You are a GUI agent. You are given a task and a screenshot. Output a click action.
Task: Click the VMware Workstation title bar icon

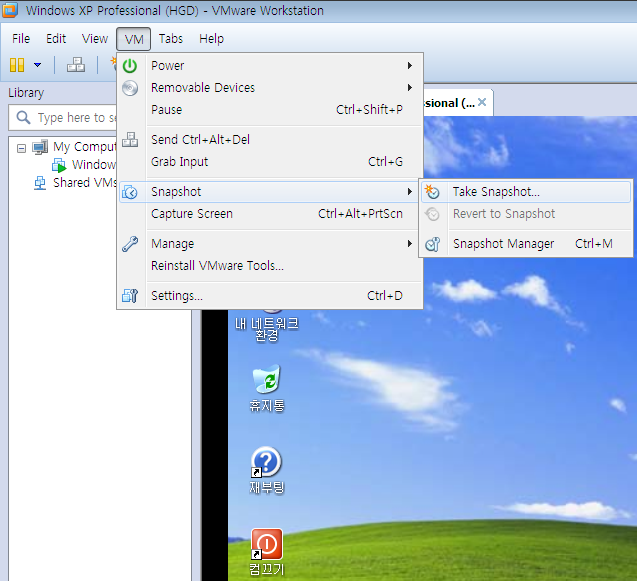(x=10, y=10)
